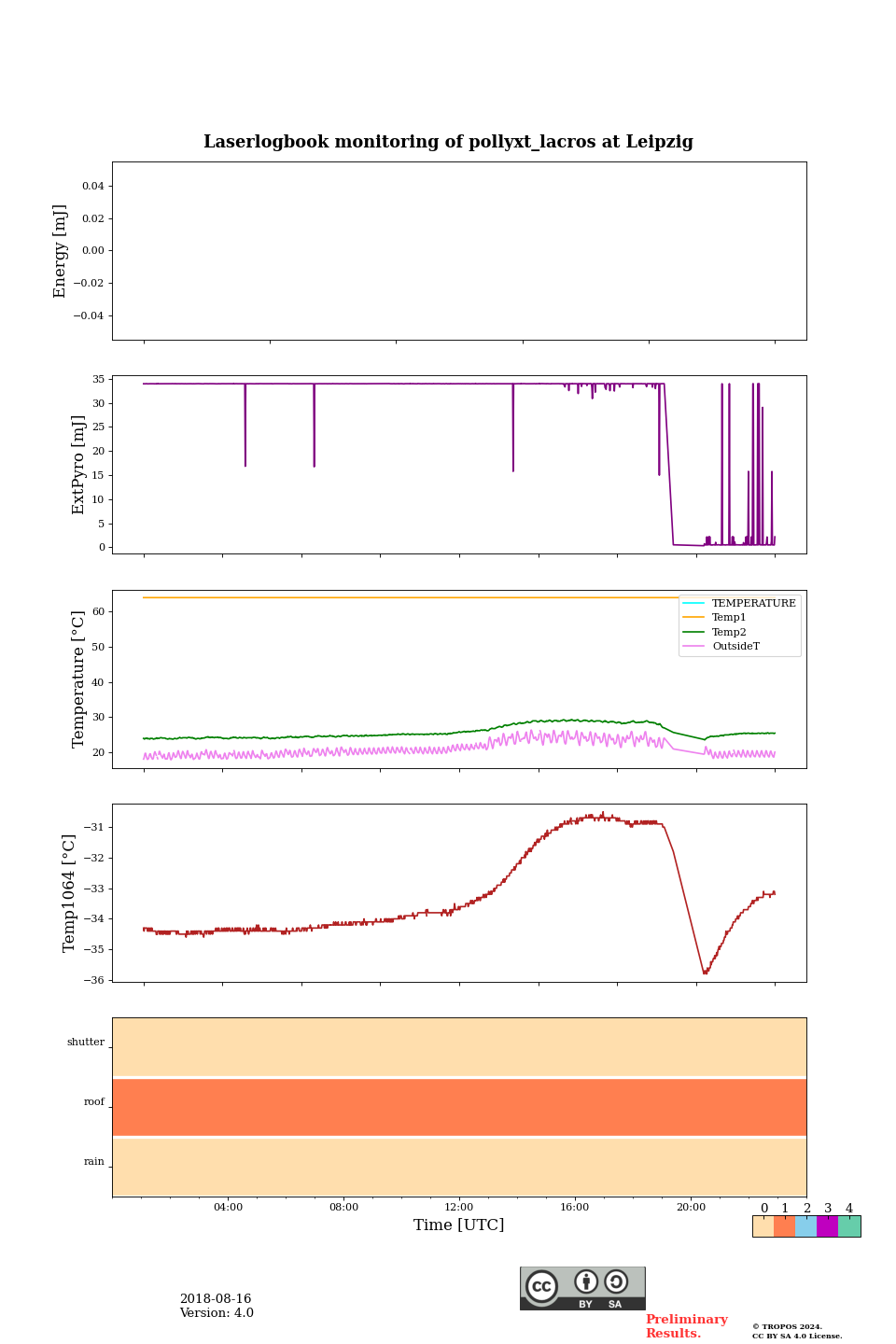This screenshot has width=896, height=1344.
Task: Click the roof row label
Action: click(94, 1102)
